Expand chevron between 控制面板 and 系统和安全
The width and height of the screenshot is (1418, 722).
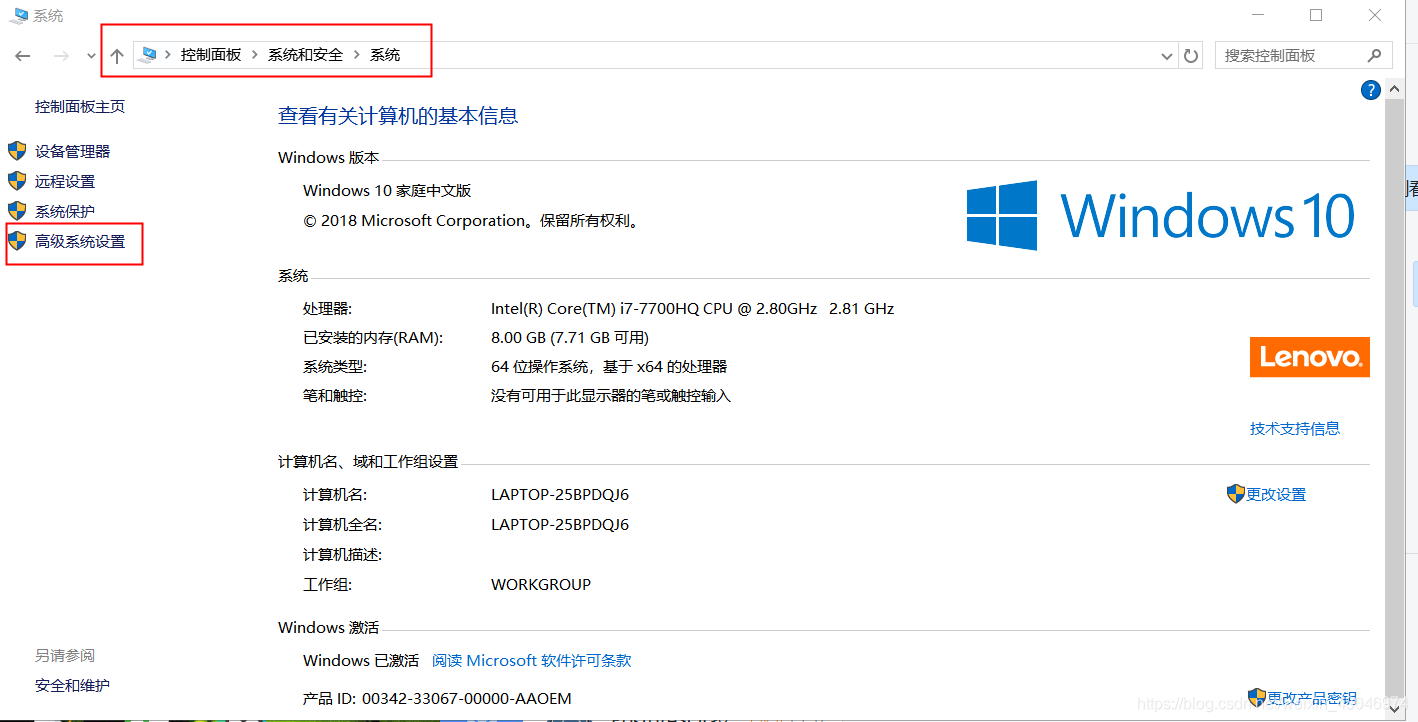(x=255, y=55)
